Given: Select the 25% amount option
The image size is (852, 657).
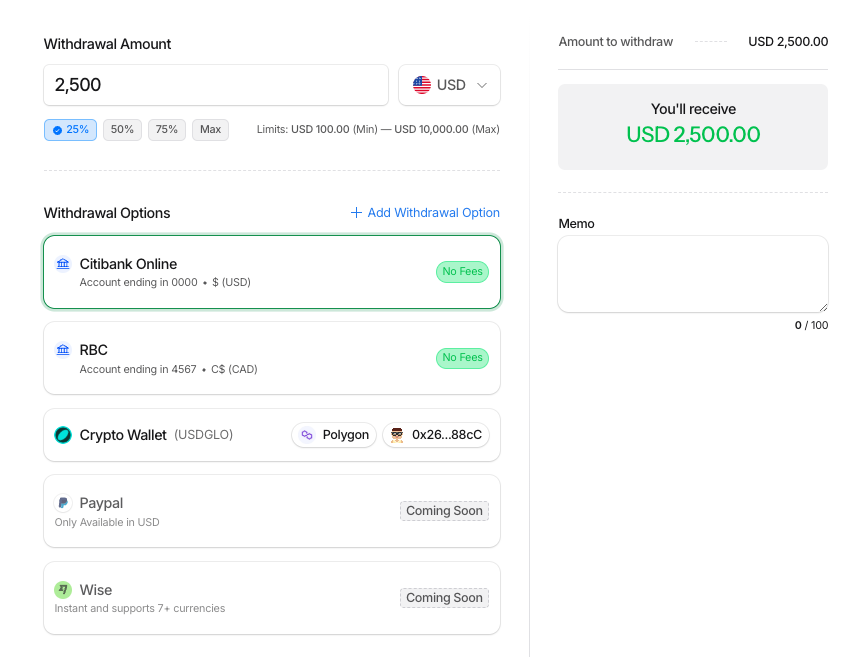Looking at the screenshot, I should pos(70,130).
